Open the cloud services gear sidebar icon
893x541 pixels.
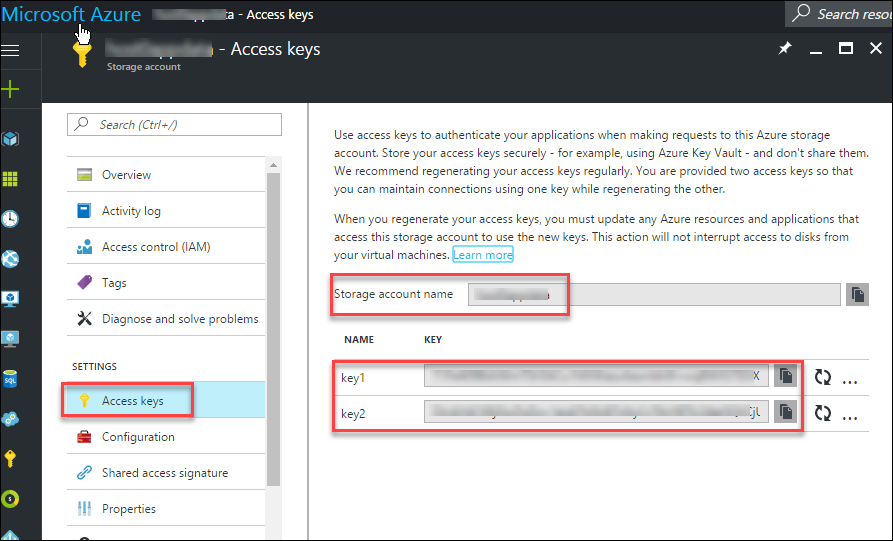10,419
